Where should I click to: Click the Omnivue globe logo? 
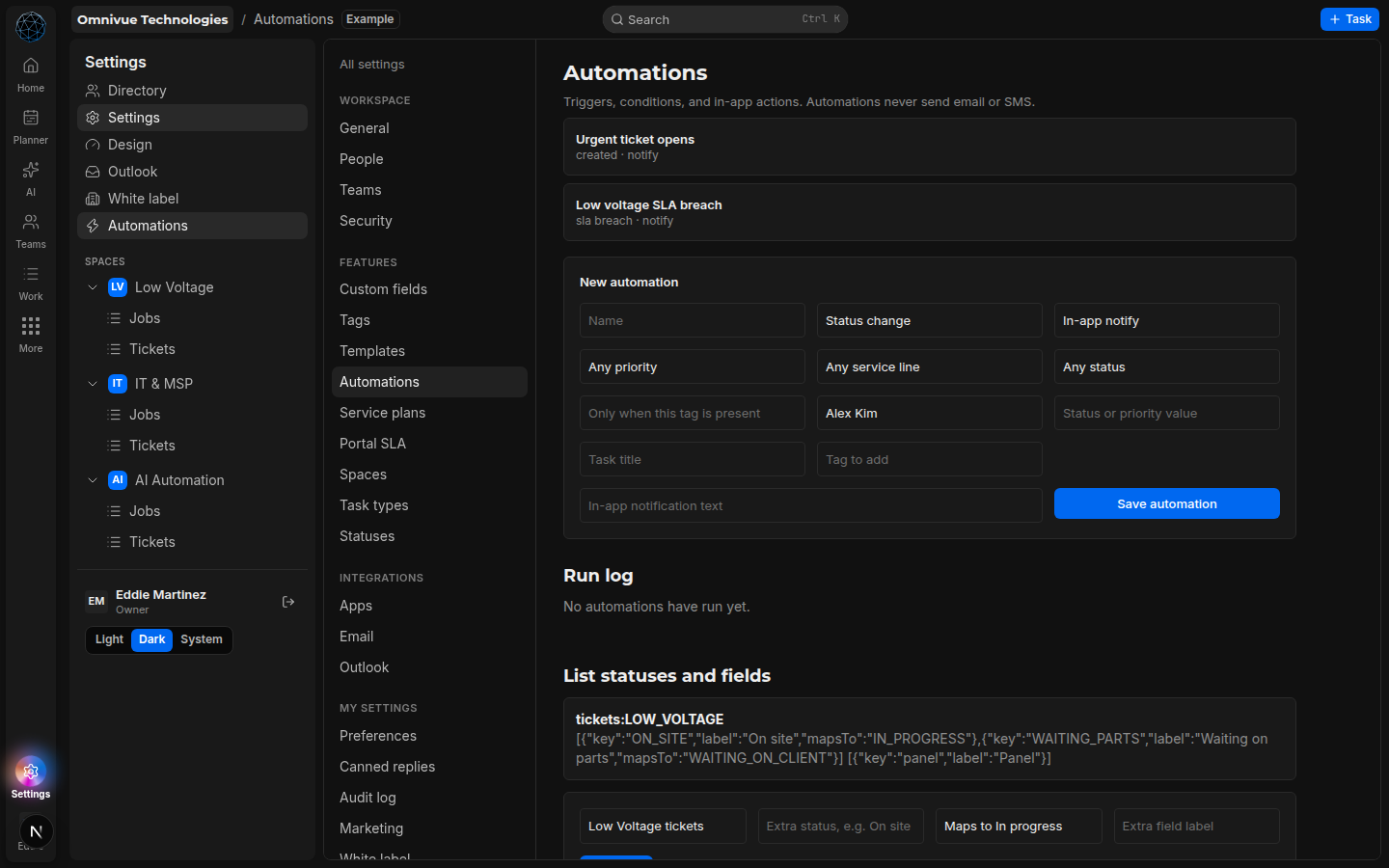31,26
